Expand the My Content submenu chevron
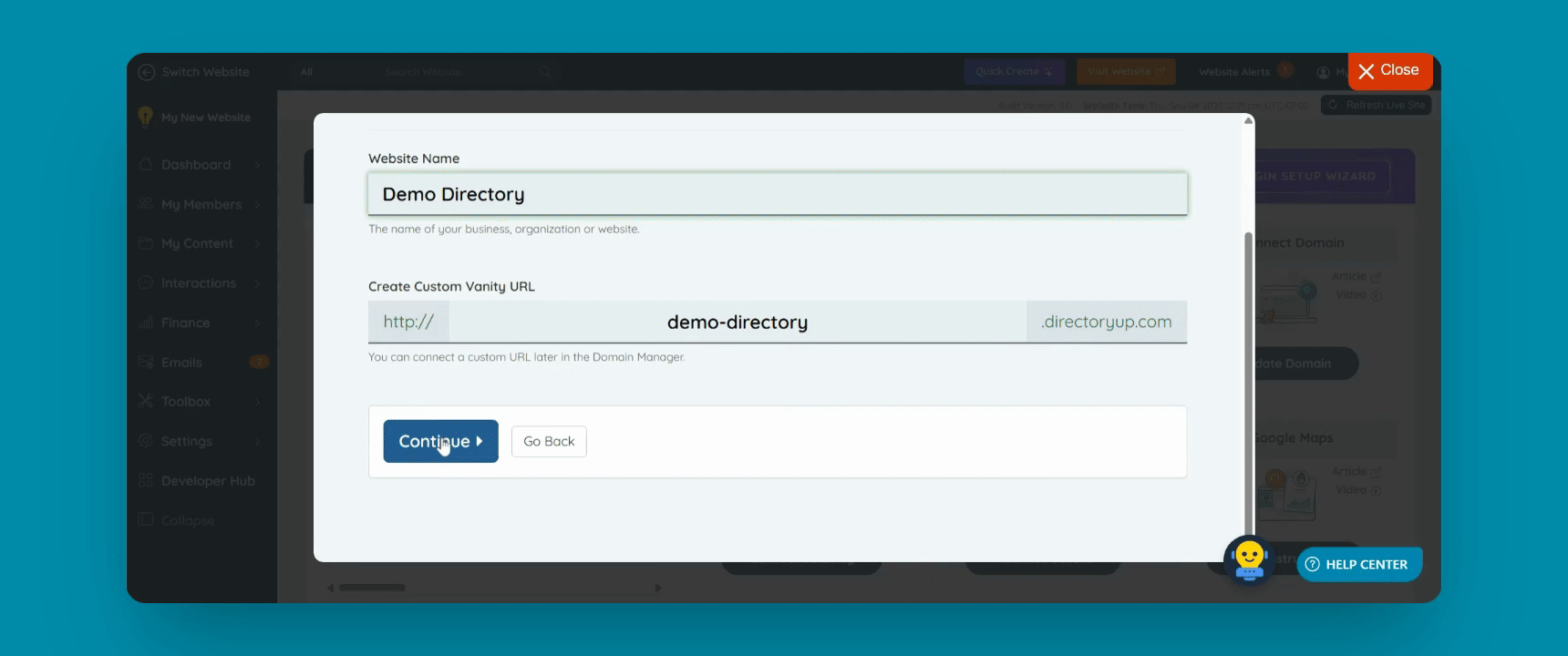The image size is (1568, 656). click(258, 243)
